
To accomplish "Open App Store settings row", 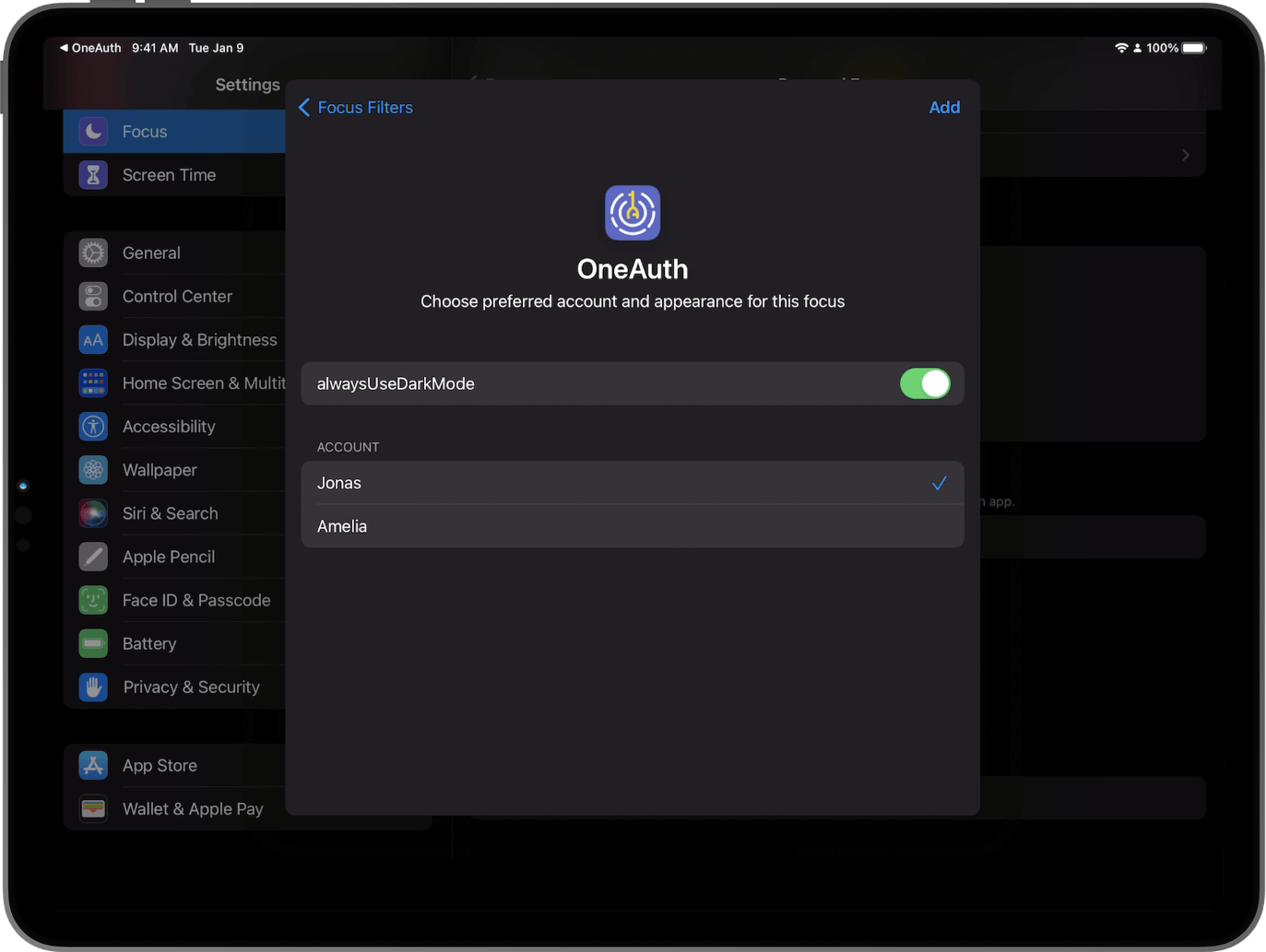I will tap(174, 765).
